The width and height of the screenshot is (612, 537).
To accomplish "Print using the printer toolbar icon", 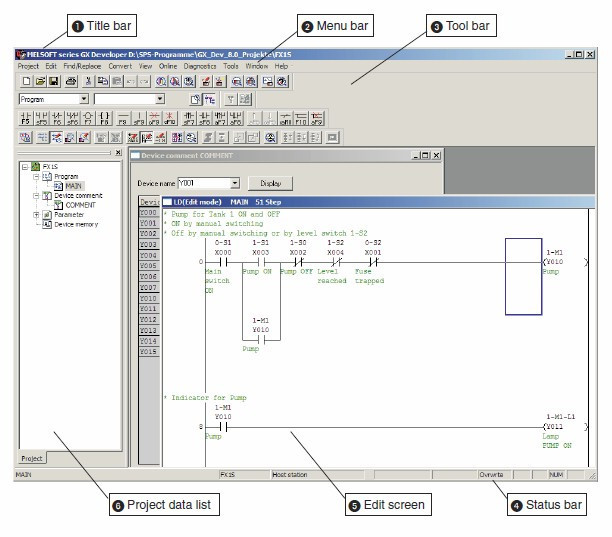I will (71, 81).
